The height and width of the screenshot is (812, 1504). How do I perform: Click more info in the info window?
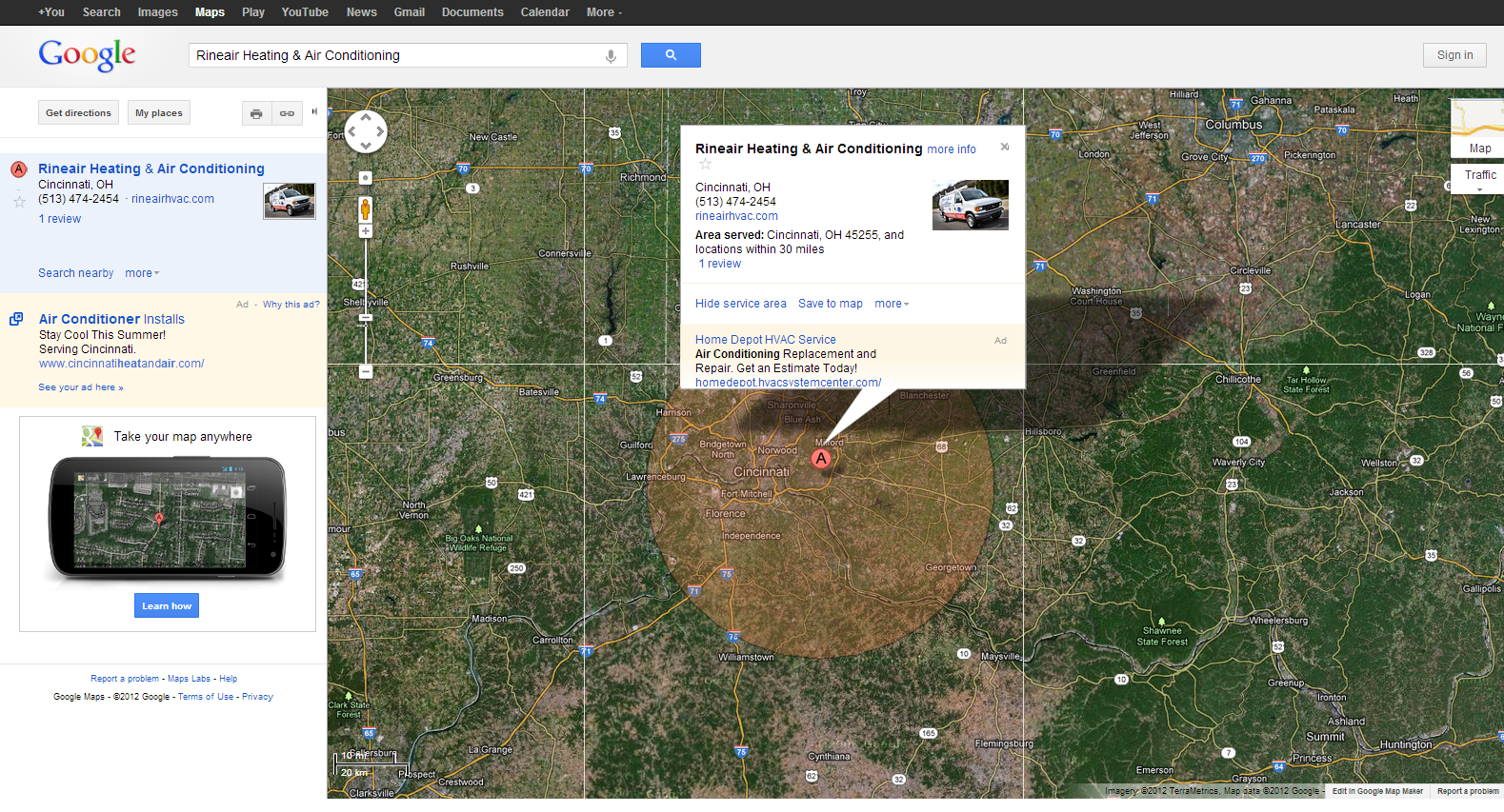click(x=952, y=149)
